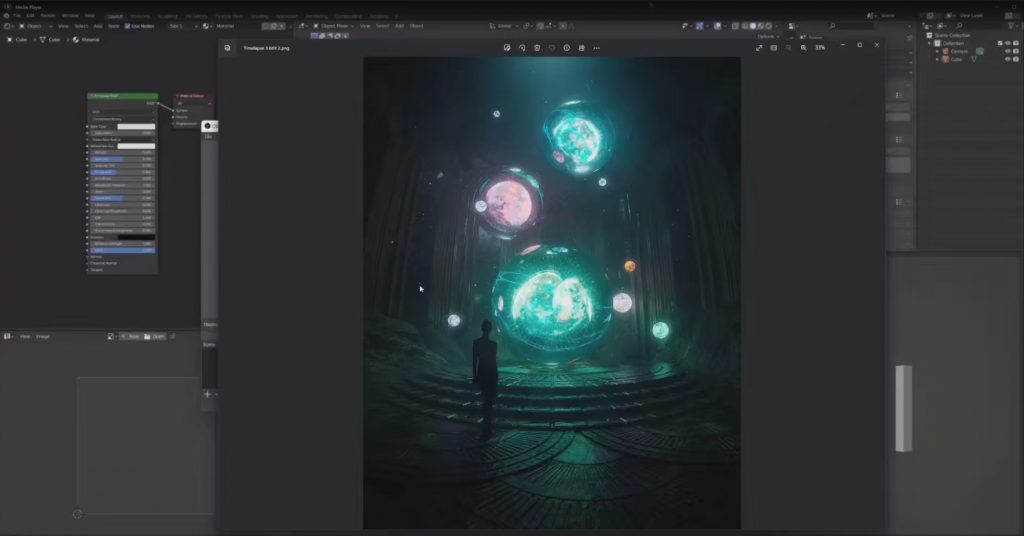Toggle viewport overlays button

[x=718, y=26]
